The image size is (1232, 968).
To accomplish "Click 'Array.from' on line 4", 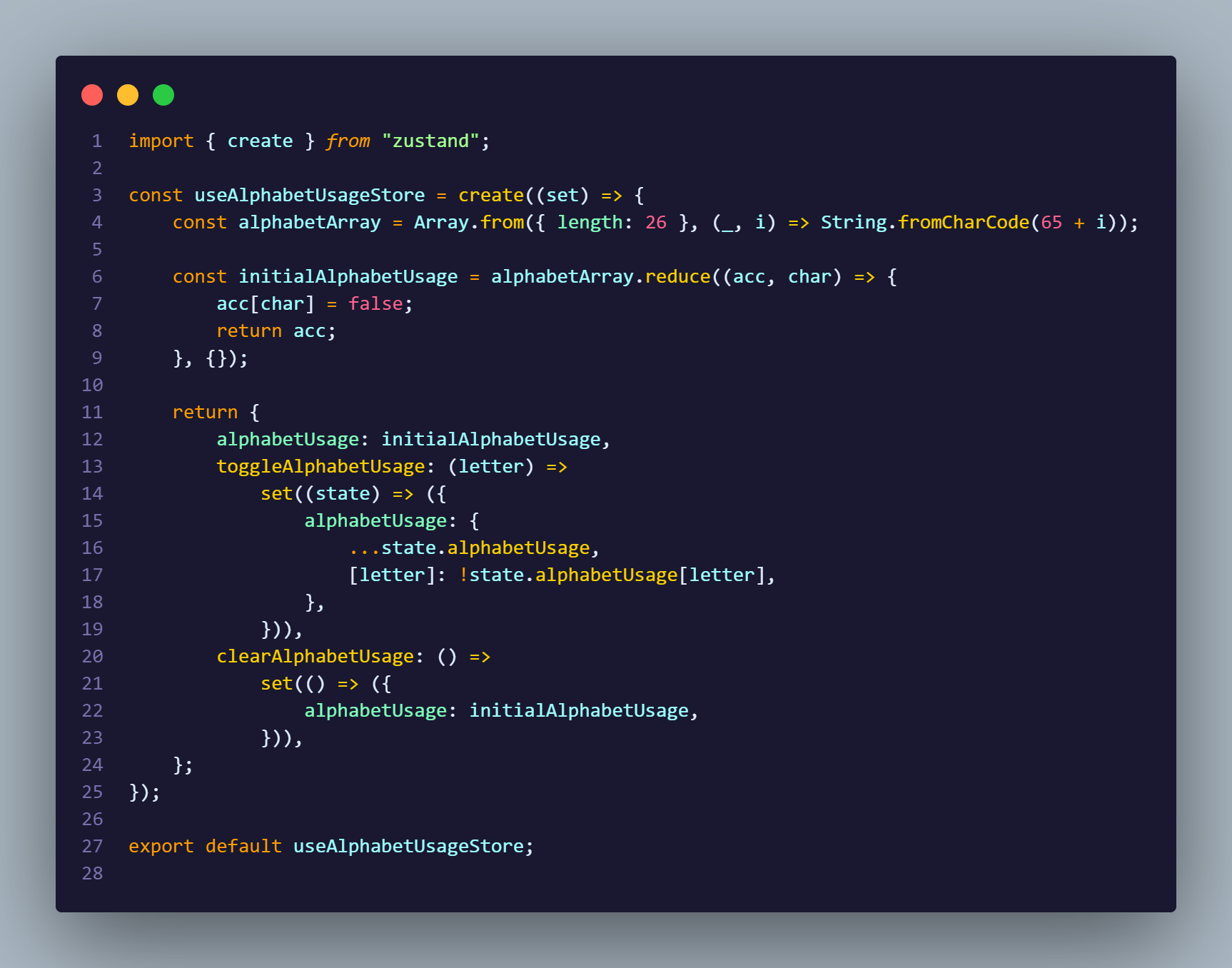I will [469, 223].
